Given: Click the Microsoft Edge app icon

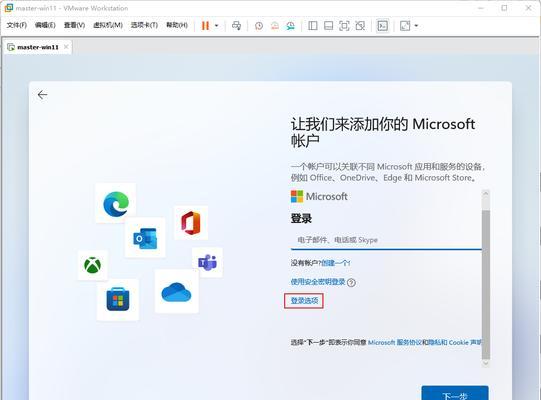Looking at the screenshot, I should tap(116, 204).
